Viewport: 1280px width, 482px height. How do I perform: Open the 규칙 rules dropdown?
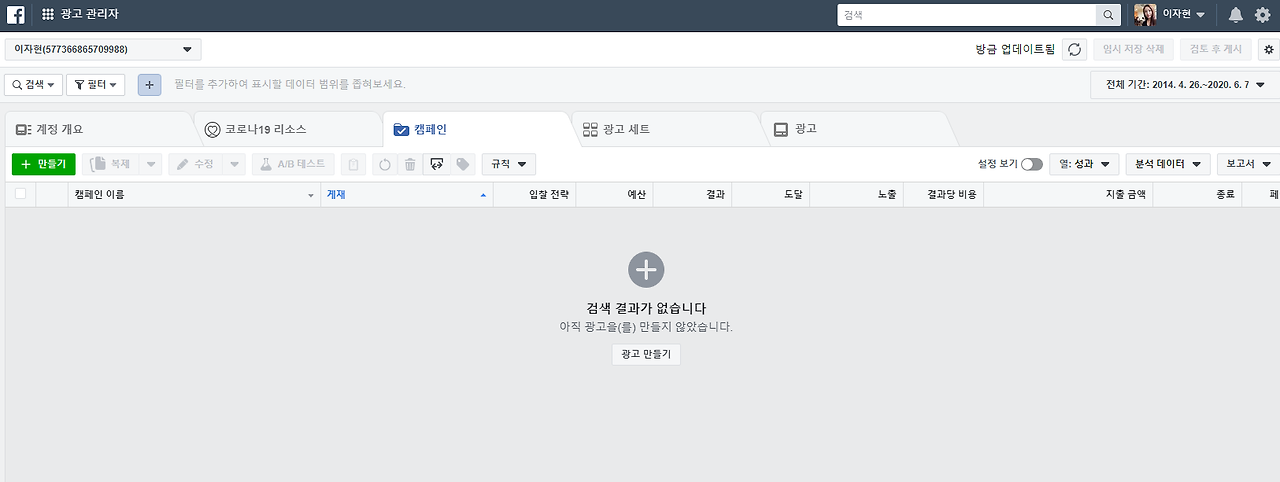pyautogui.click(x=508, y=164)
